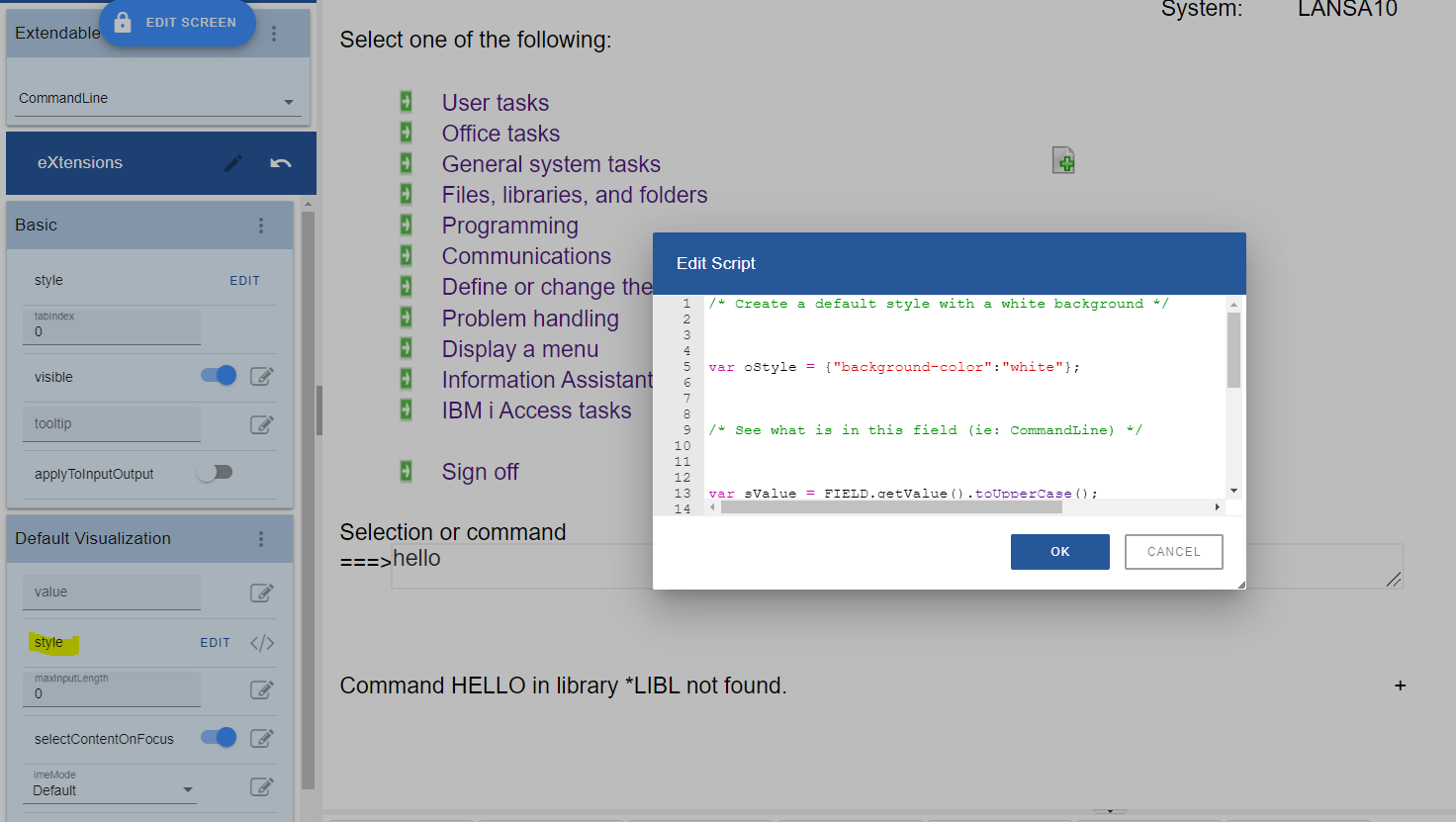Click three-dot menu on Basic panel
The image size is (1456, 822).
tap(261, 226)
